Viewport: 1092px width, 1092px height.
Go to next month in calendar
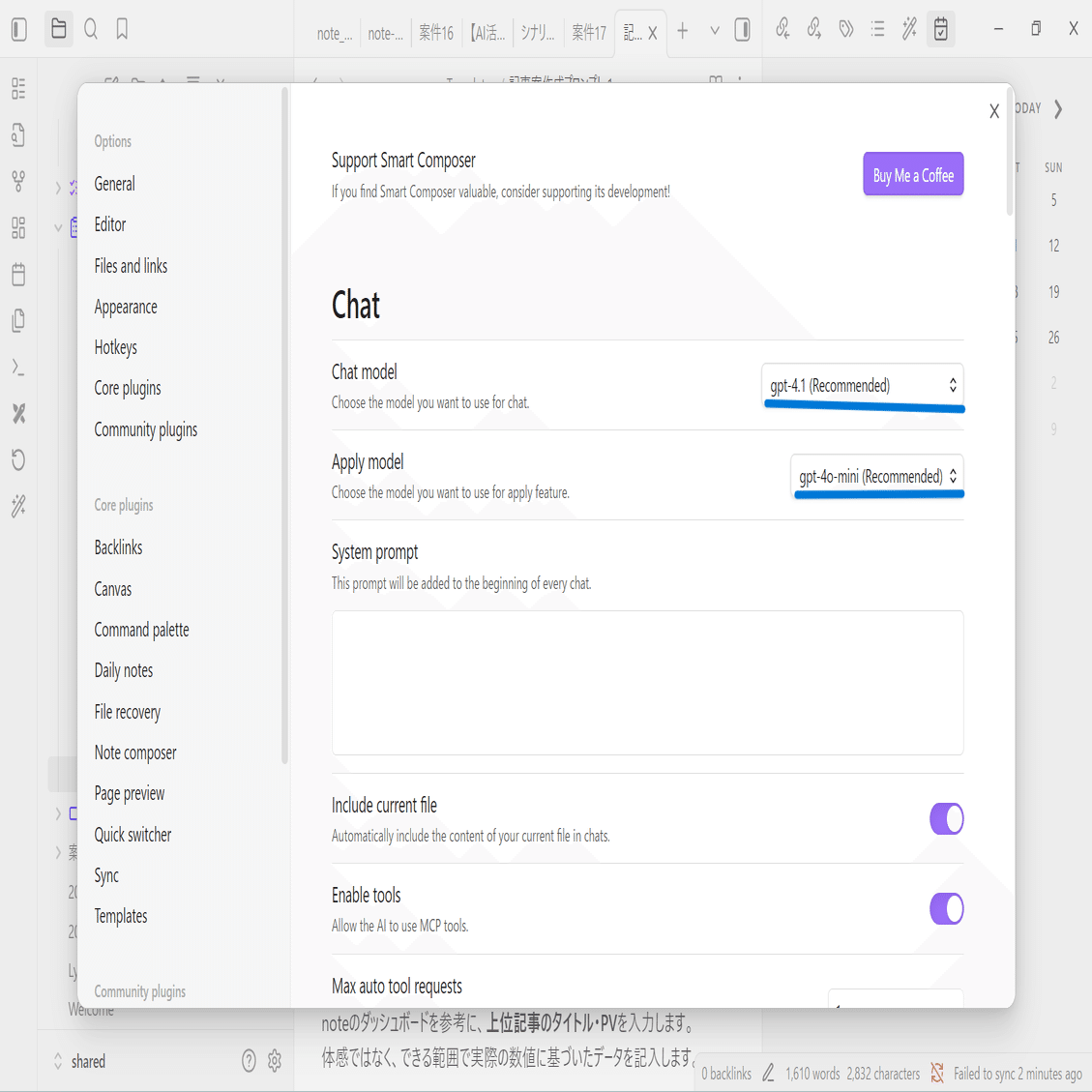pos(1058,109)
